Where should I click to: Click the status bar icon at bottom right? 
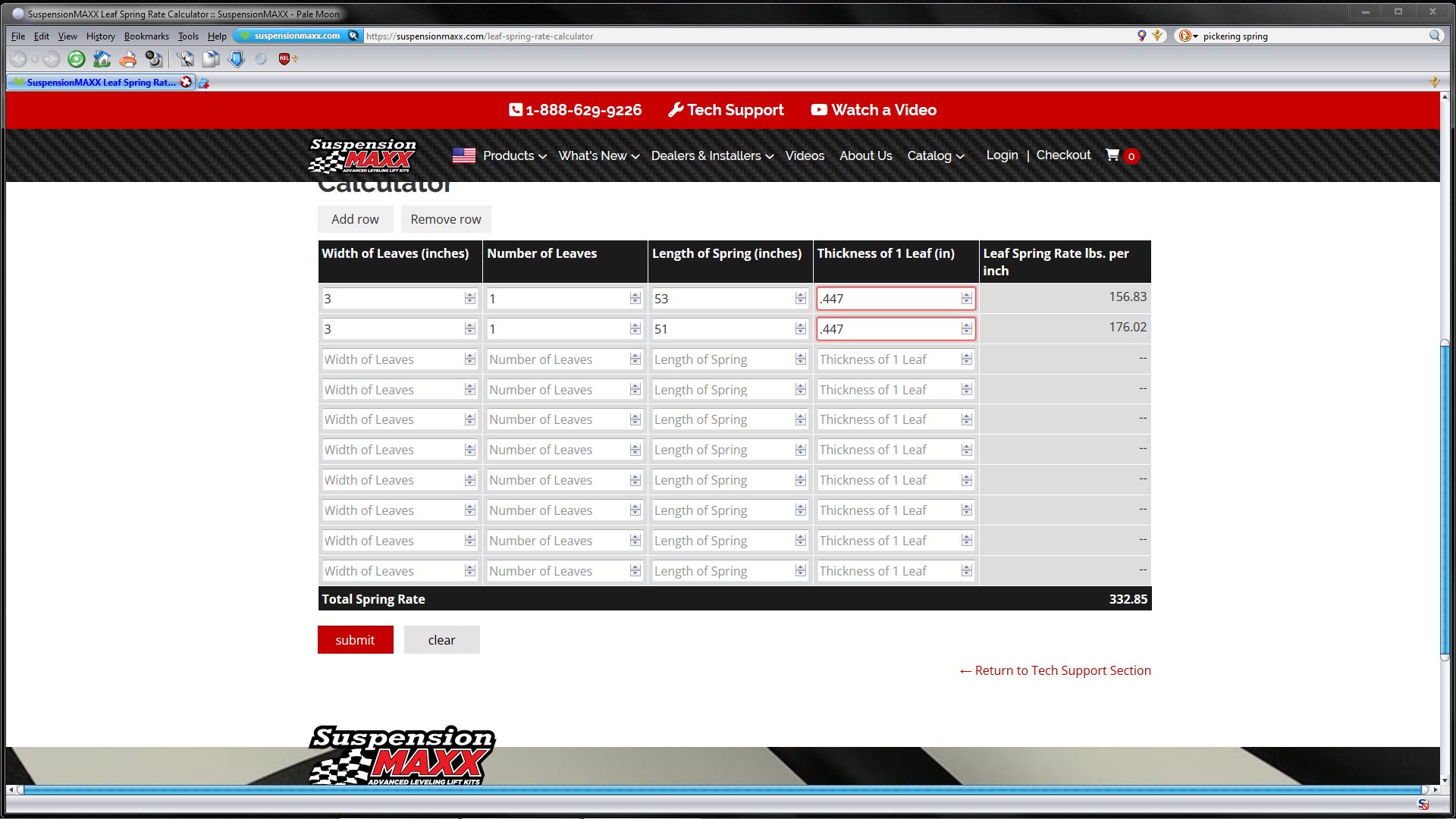point(1423,805)
